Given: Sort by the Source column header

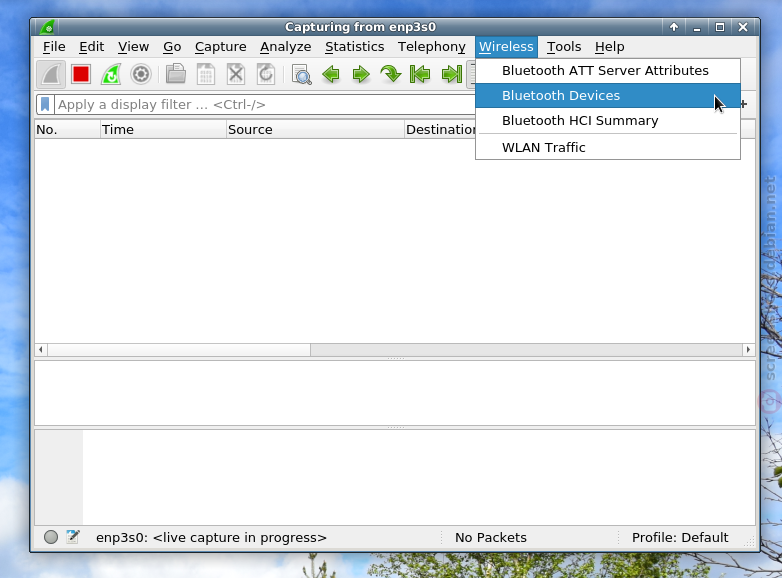Looking at the screenshot, I should tap(315, 130).
